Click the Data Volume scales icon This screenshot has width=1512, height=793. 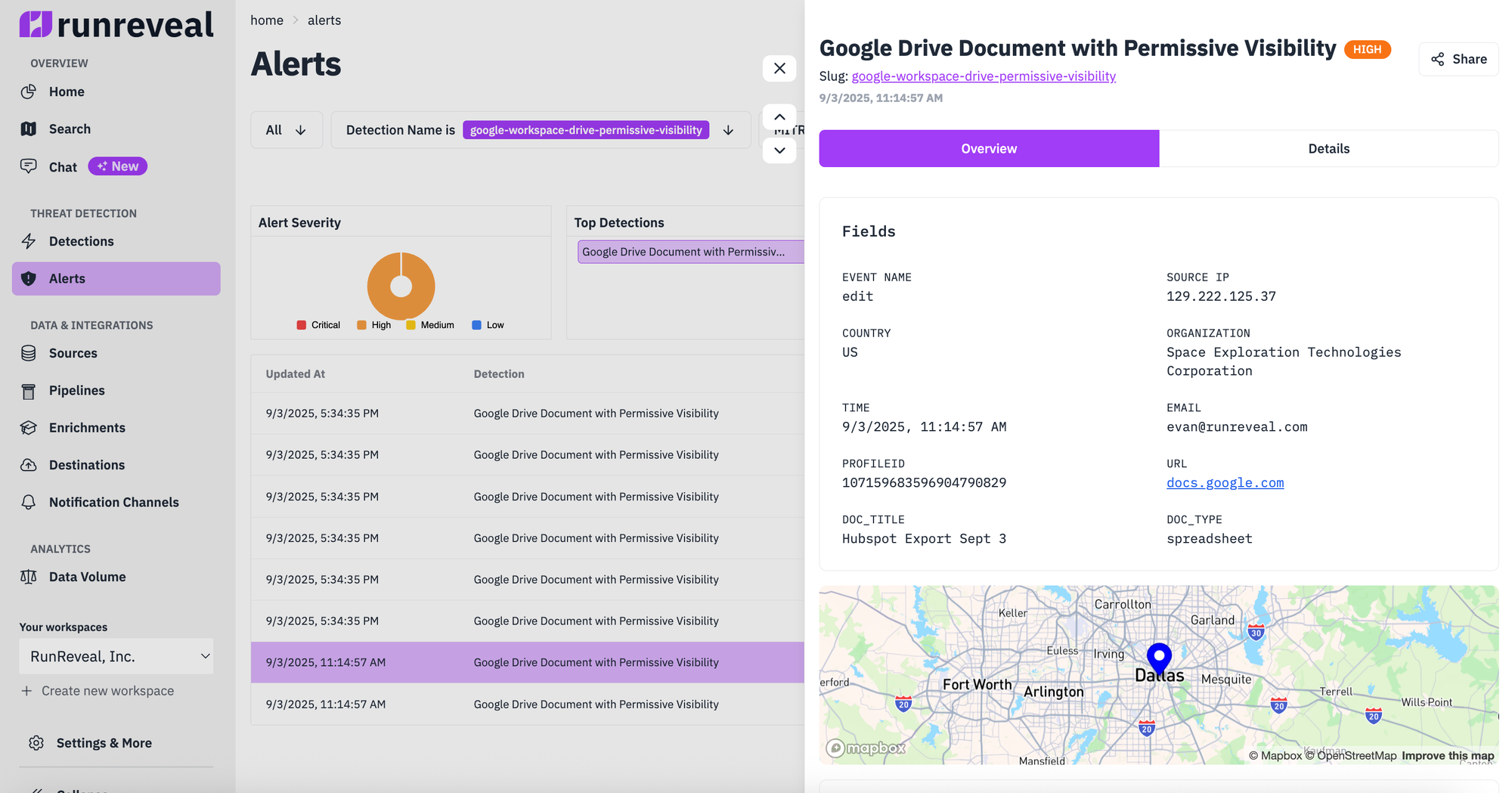click(29, 577)
